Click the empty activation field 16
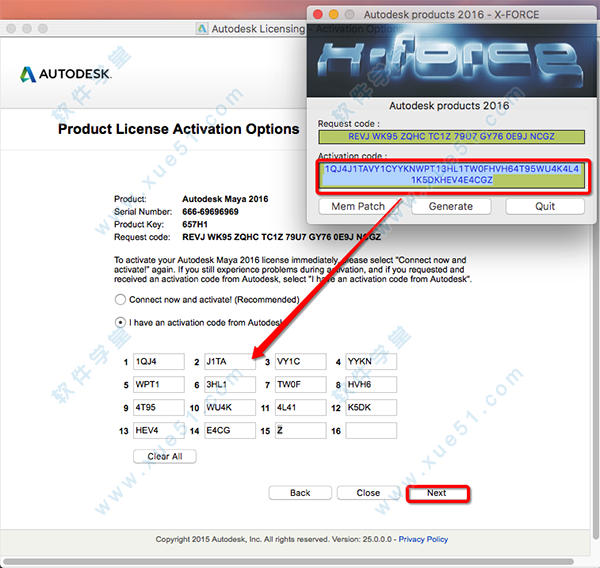 click(x=371, y=431)
